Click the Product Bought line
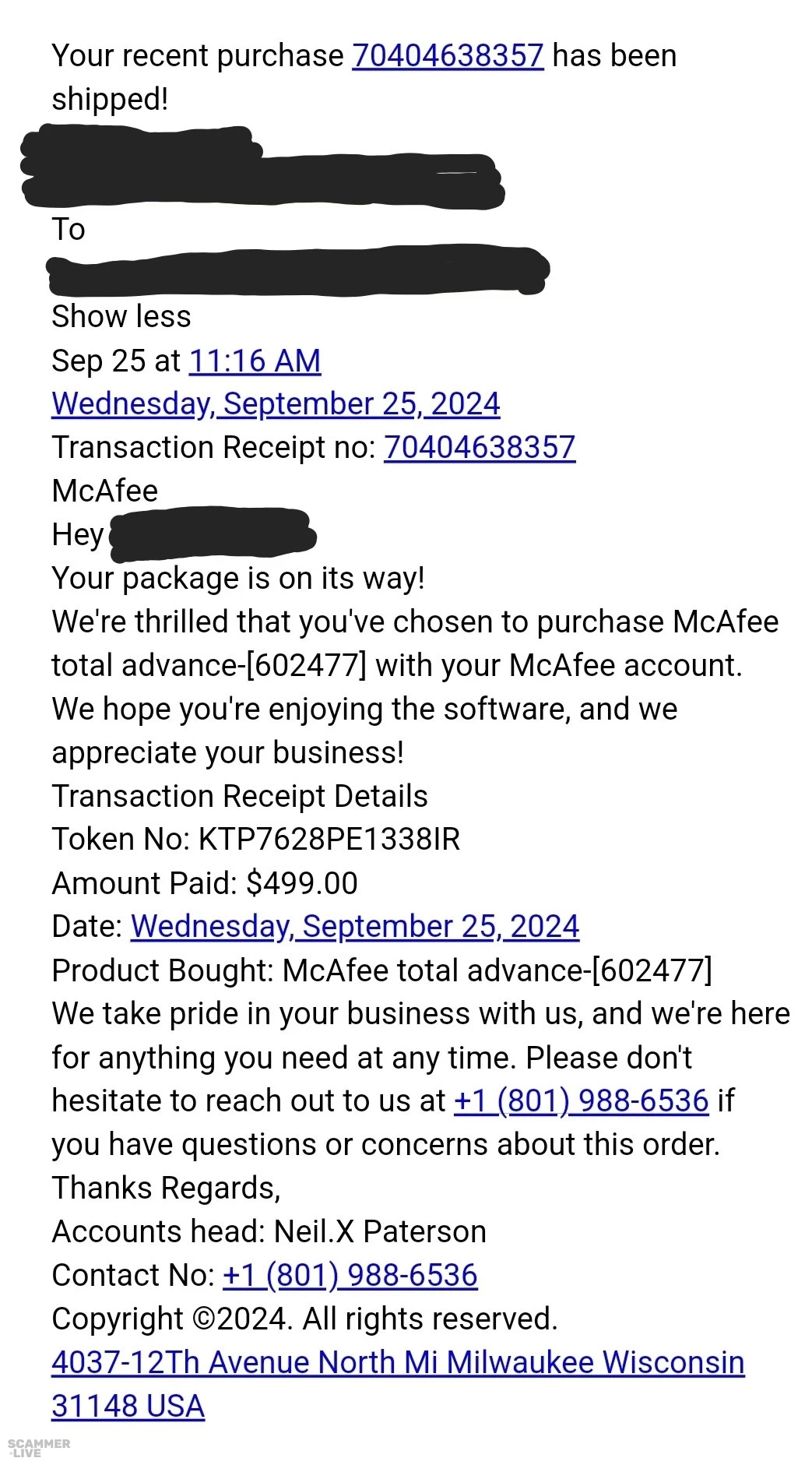This screenshot has width=812, height=1465. 381,970
